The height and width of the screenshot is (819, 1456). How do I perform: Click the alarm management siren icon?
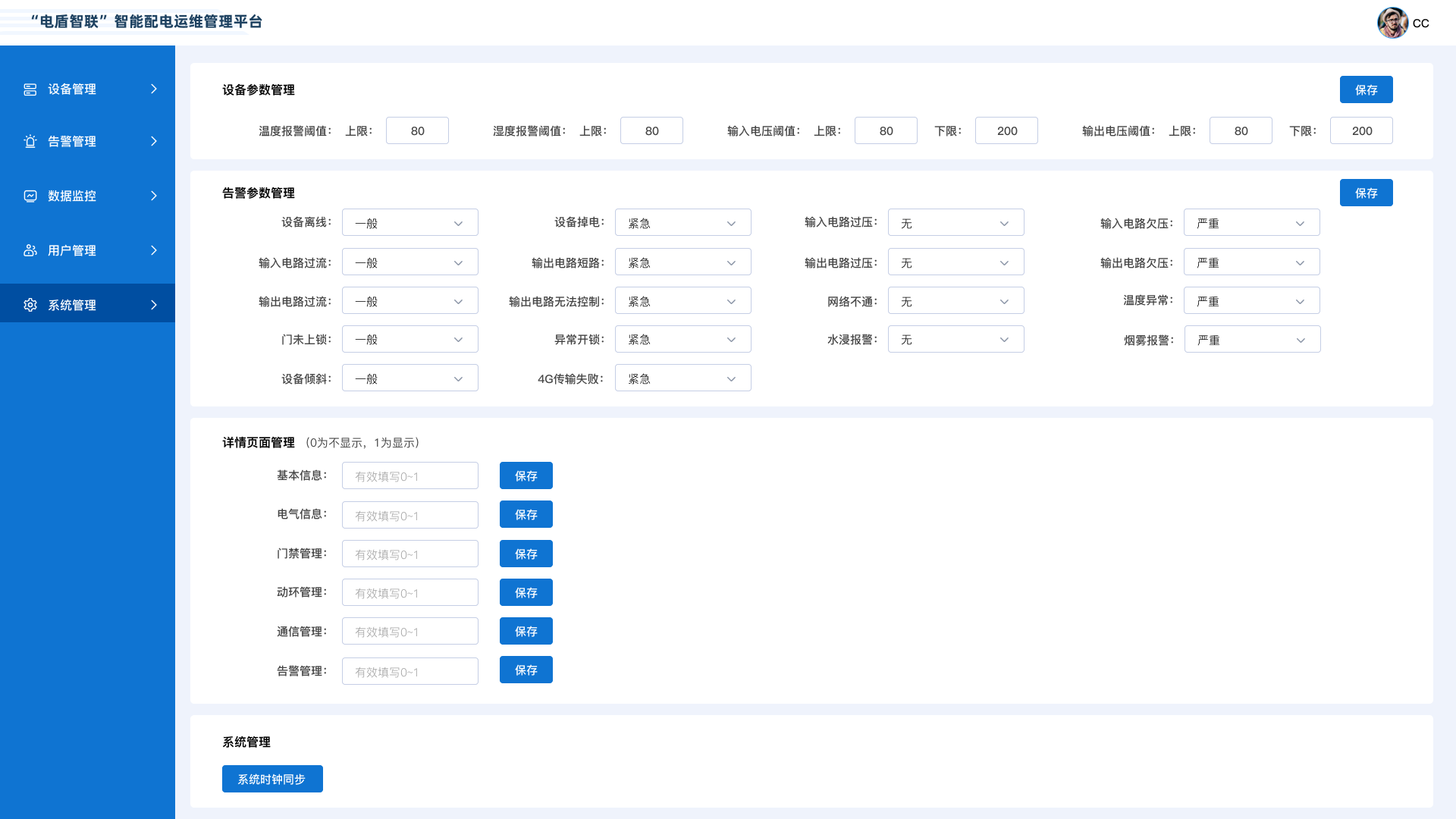pos(30,142)
